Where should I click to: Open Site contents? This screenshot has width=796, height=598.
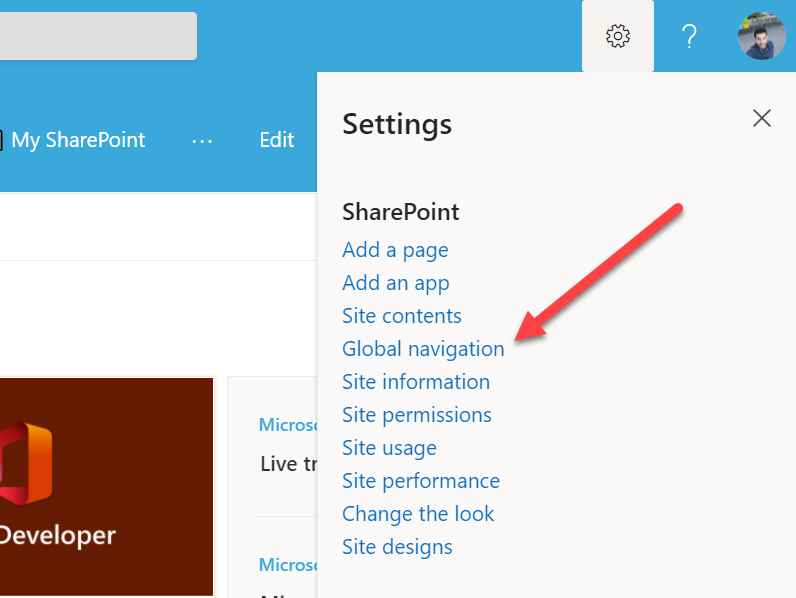[x=402, y=316]
